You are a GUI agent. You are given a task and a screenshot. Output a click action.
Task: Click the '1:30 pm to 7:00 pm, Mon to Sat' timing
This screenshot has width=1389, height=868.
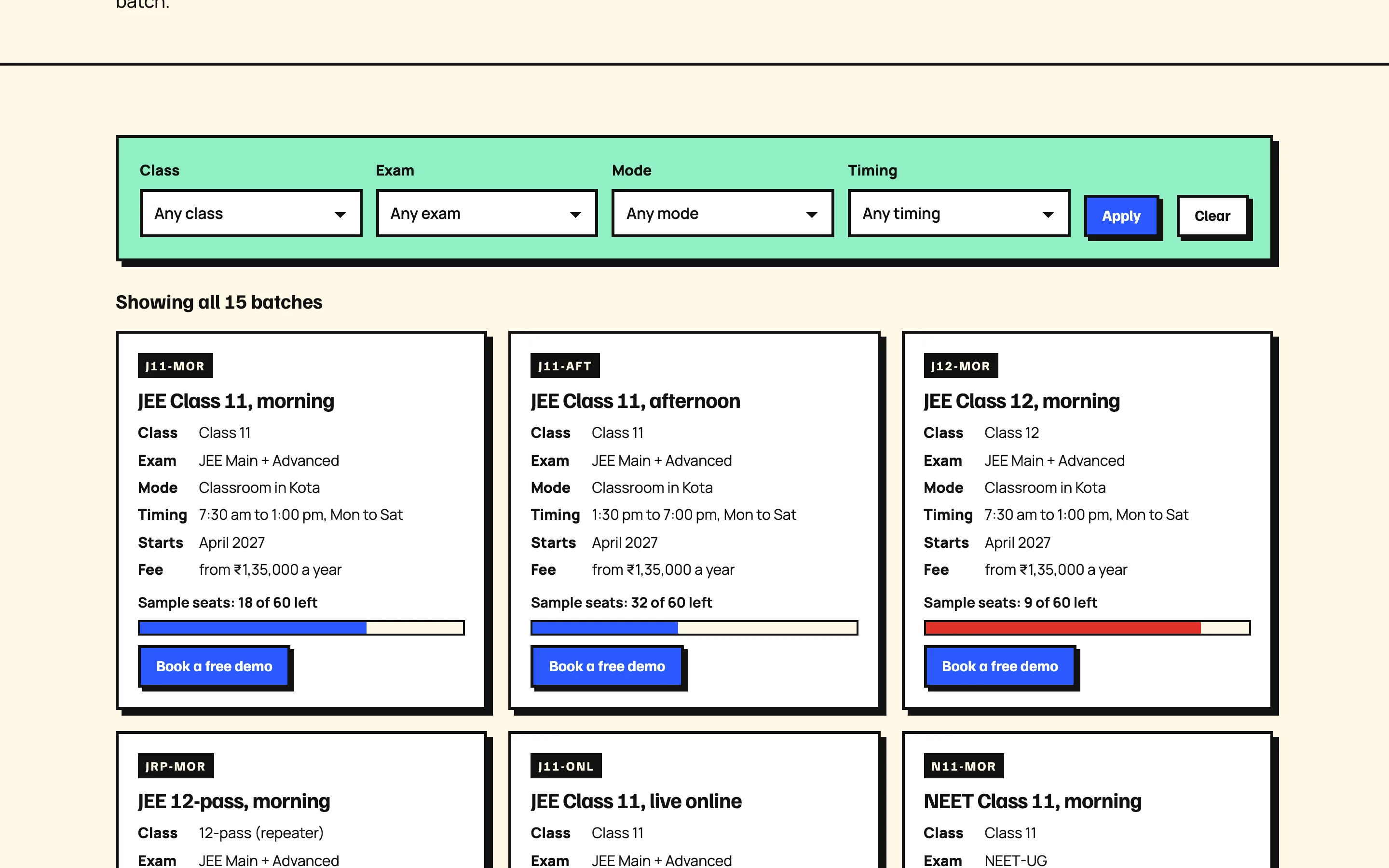click(x=694, y=515)
